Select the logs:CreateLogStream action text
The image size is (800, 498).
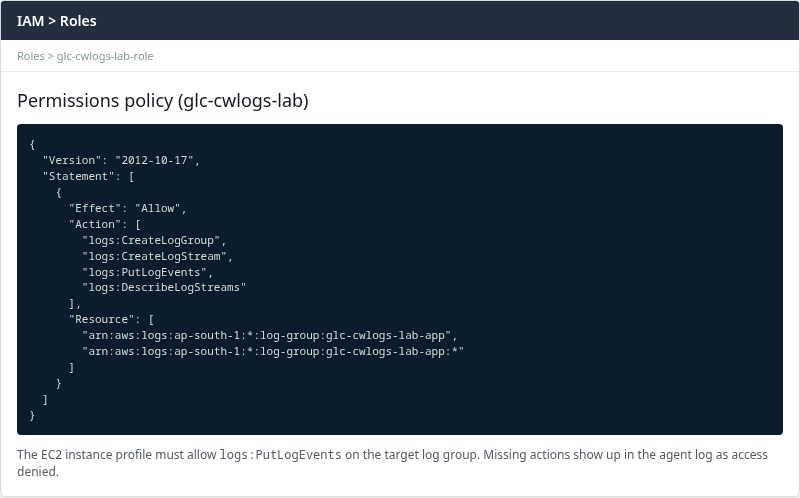pyautogui.click(x=157, y=256)
